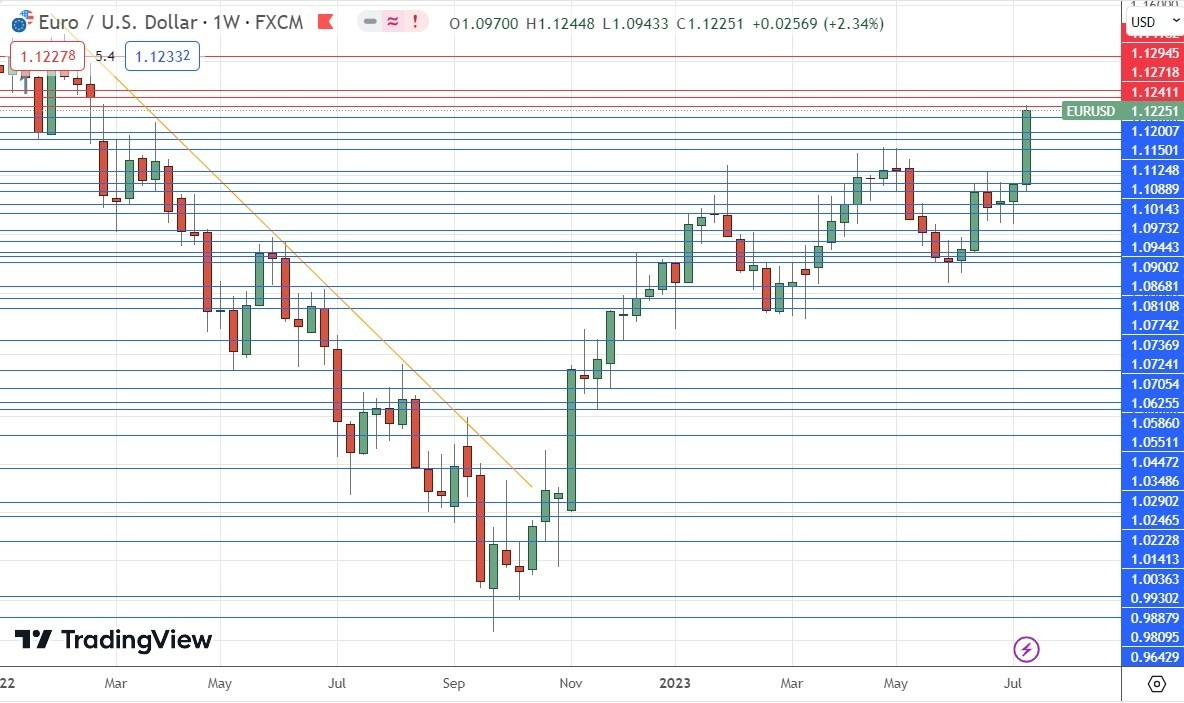
Task: Open chart settings hexagon gear icon
Action: [x=1156, y=684]
